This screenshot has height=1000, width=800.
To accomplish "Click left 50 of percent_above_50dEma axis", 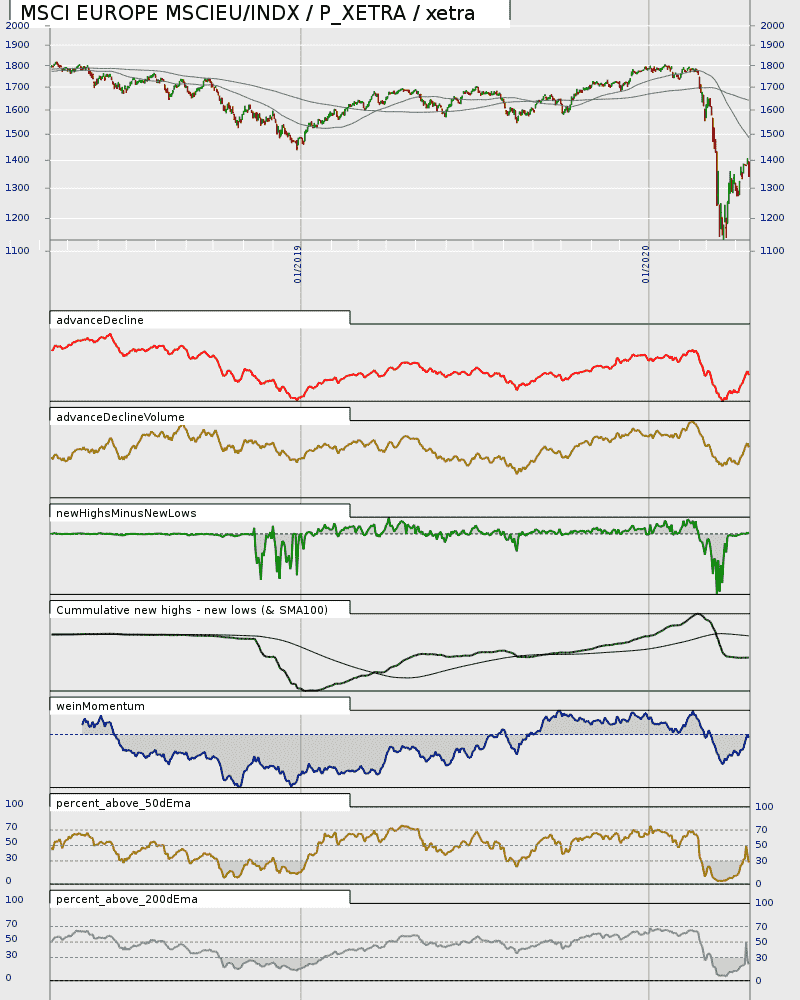I will (x=11, y=842).
